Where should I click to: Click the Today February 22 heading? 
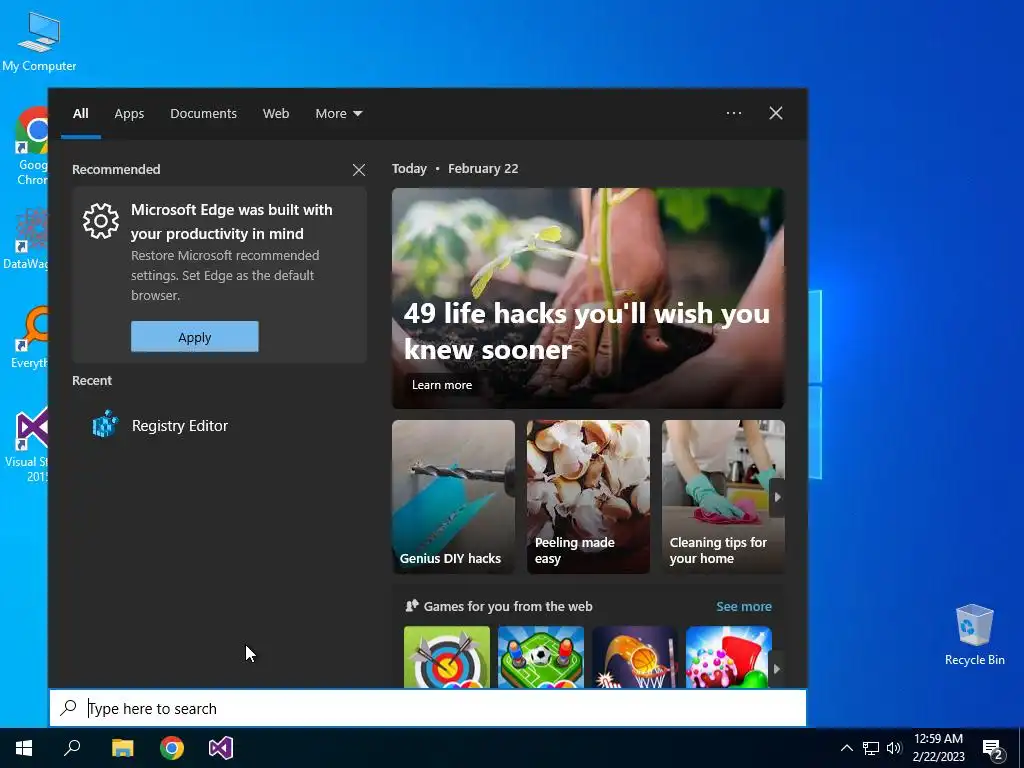tap(455, 168)
